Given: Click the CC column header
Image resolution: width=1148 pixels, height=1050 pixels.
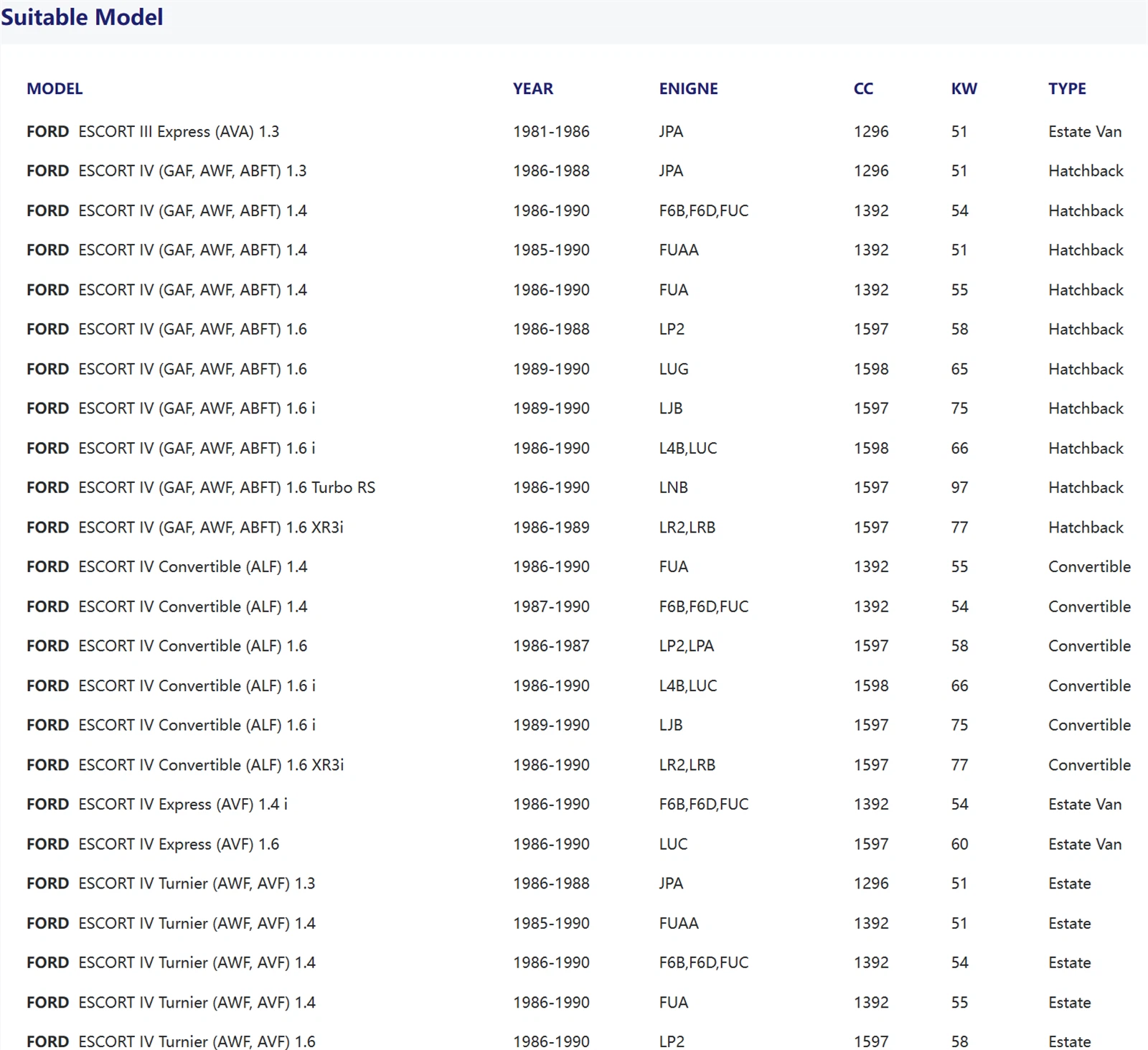Looking at the screenshot, I should (x=863, y=88).
